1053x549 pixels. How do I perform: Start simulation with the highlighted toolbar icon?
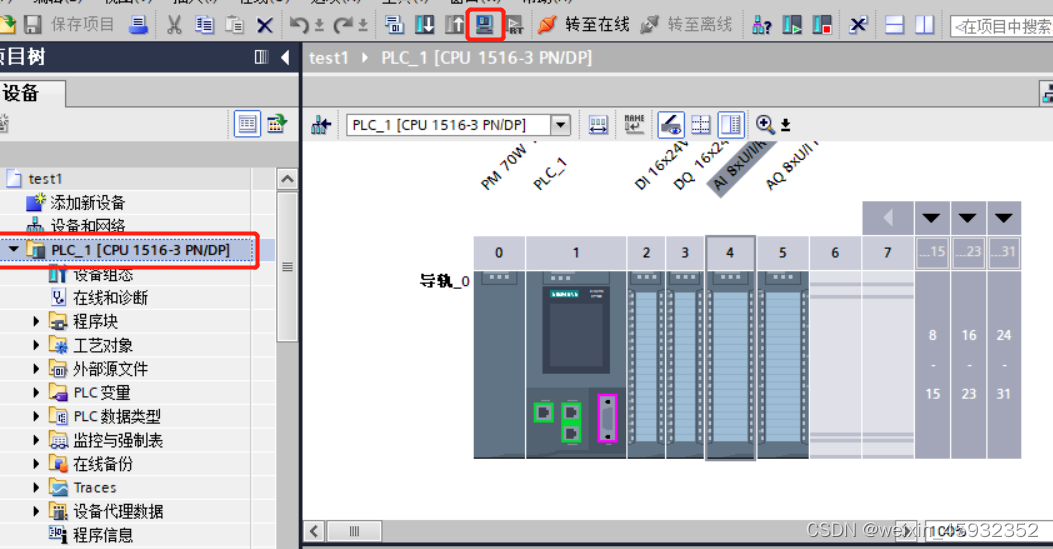point(485,25)
